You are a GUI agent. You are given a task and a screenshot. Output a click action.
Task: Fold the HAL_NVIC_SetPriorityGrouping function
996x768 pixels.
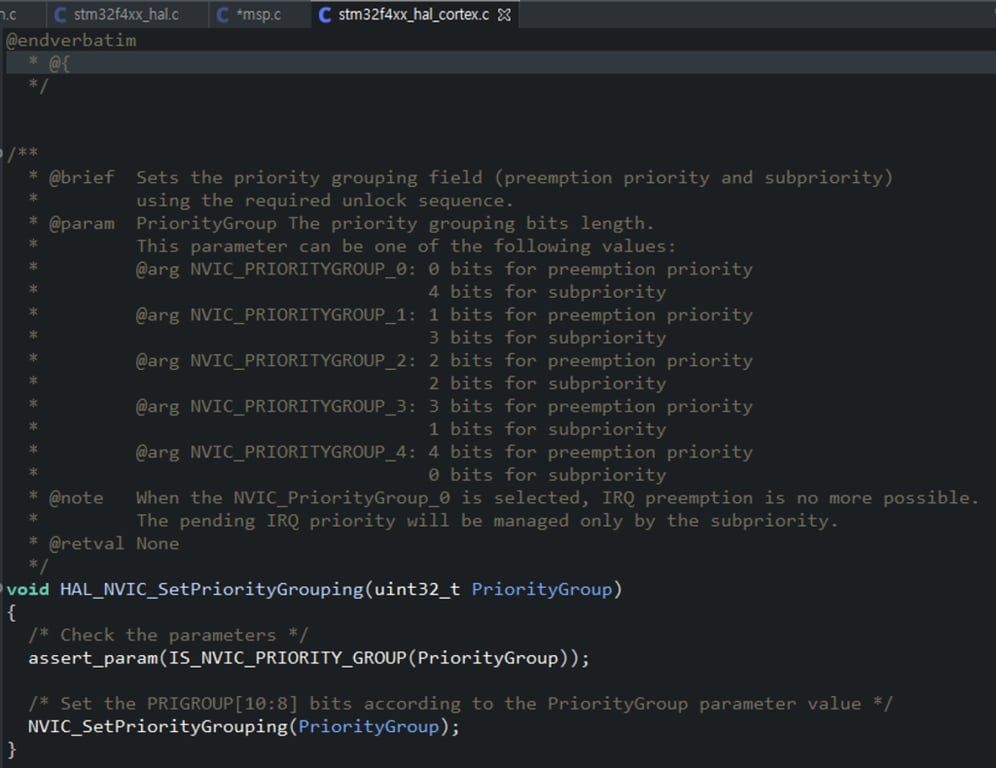tap(3, 589)
